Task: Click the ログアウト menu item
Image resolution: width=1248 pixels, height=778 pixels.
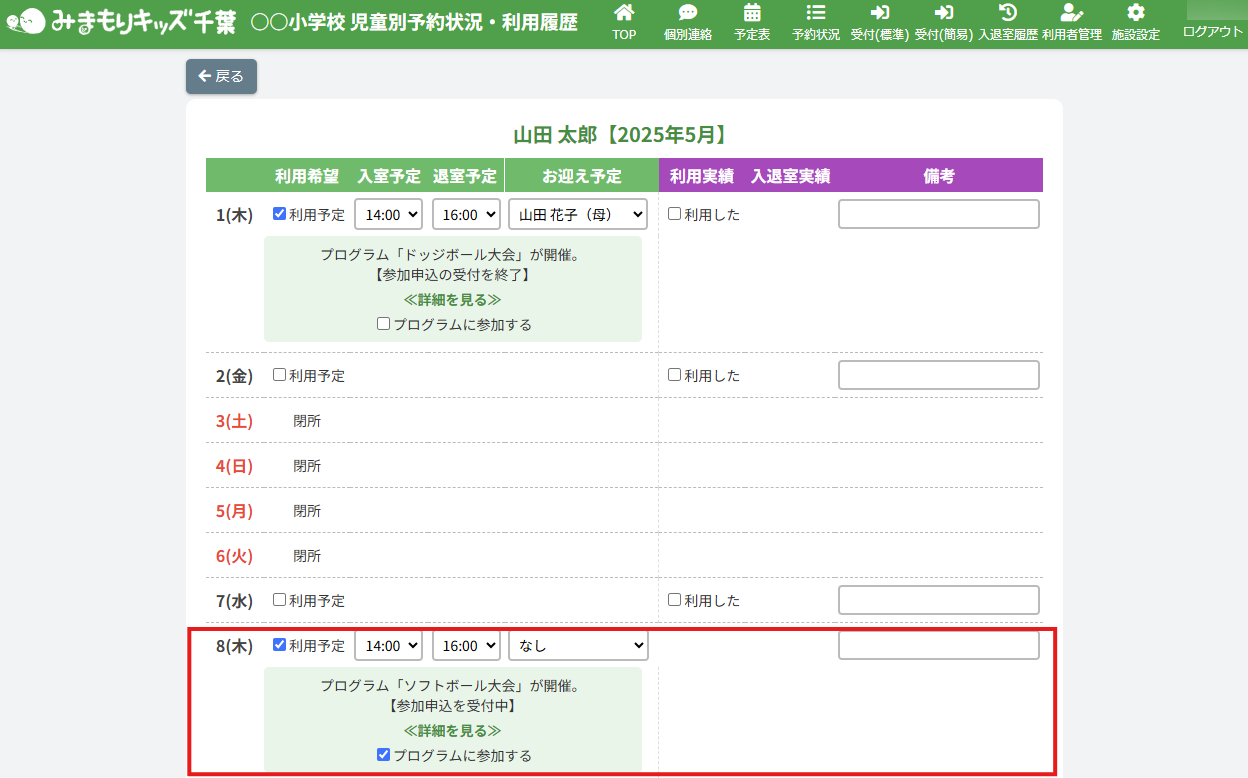Action: tap(1212, 31)
